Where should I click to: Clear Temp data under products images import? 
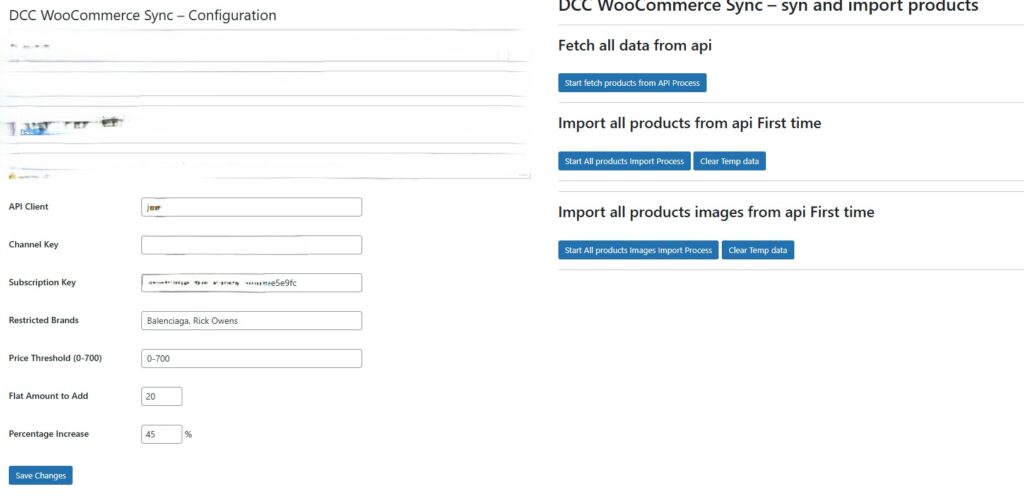(758, 250)
